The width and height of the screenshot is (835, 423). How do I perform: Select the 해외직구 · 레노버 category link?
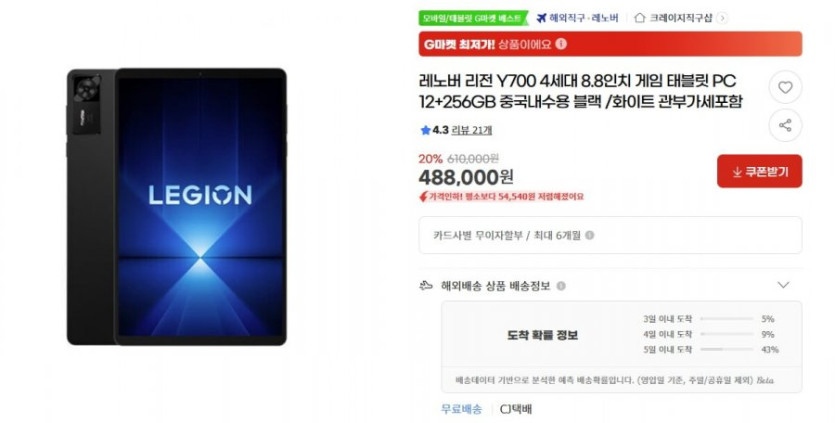tap(584, 18)
